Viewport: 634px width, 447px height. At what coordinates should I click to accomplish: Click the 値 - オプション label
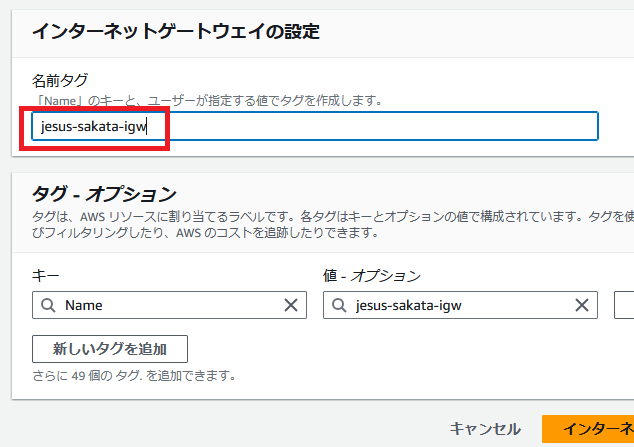(372, 276)
